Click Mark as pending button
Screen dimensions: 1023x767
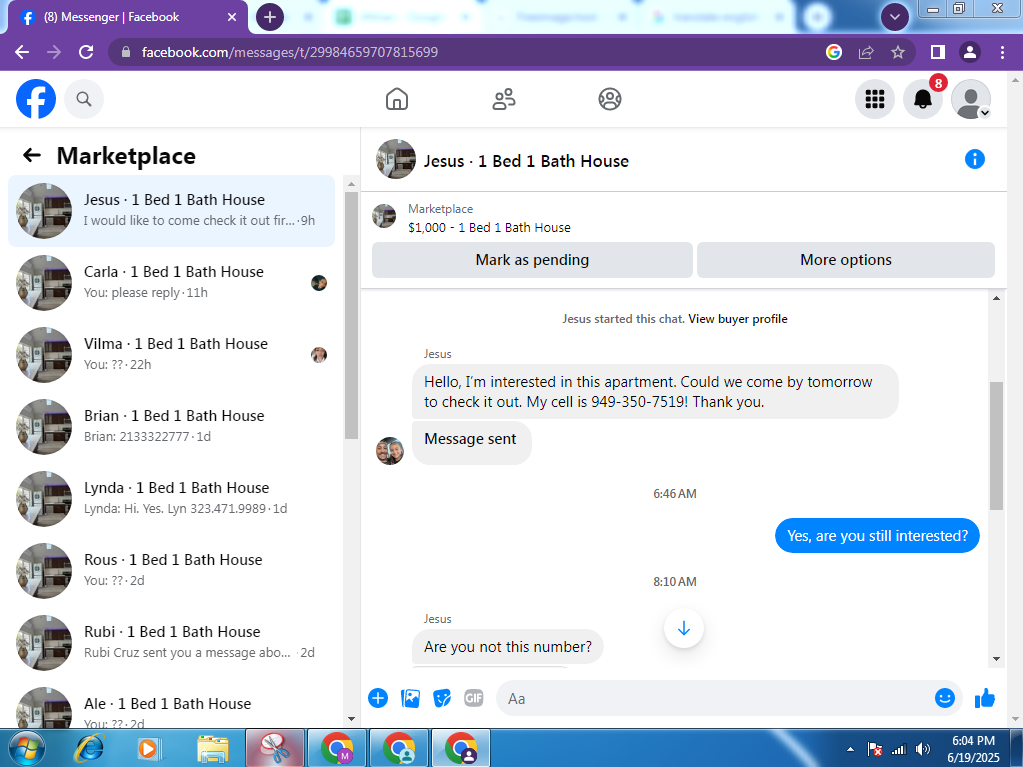(532, 260)
